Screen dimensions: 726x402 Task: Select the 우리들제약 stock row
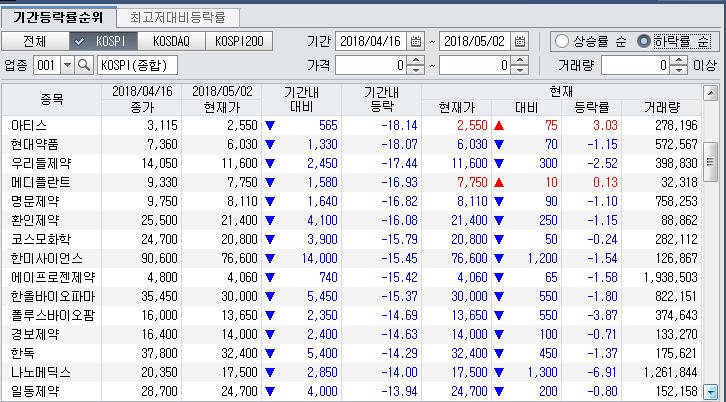click(x=352, y=163)
